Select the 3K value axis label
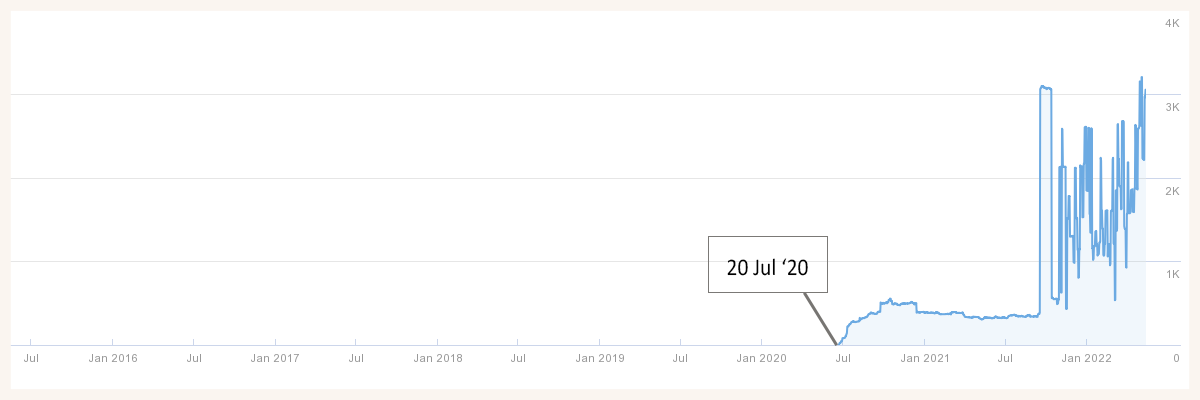 coord(1172,106)
